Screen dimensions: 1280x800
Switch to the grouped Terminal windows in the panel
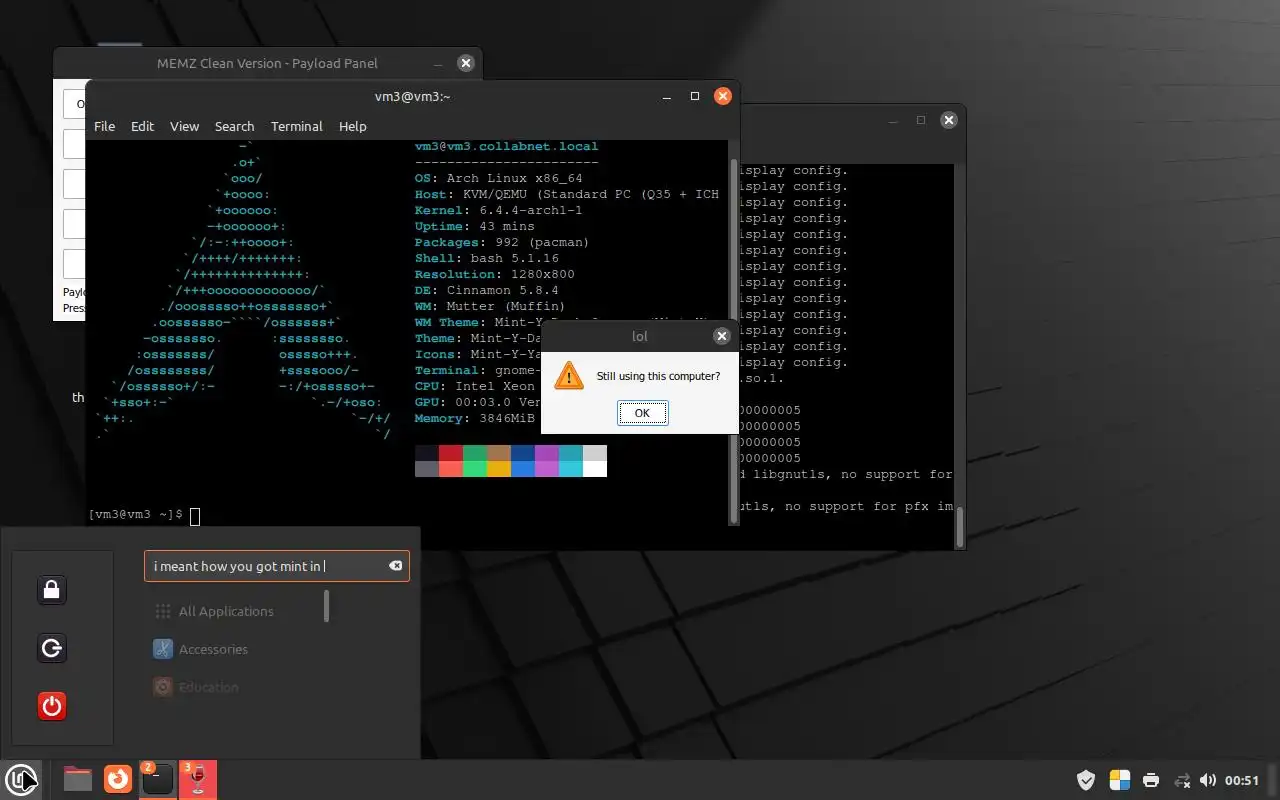pos(157,779)
